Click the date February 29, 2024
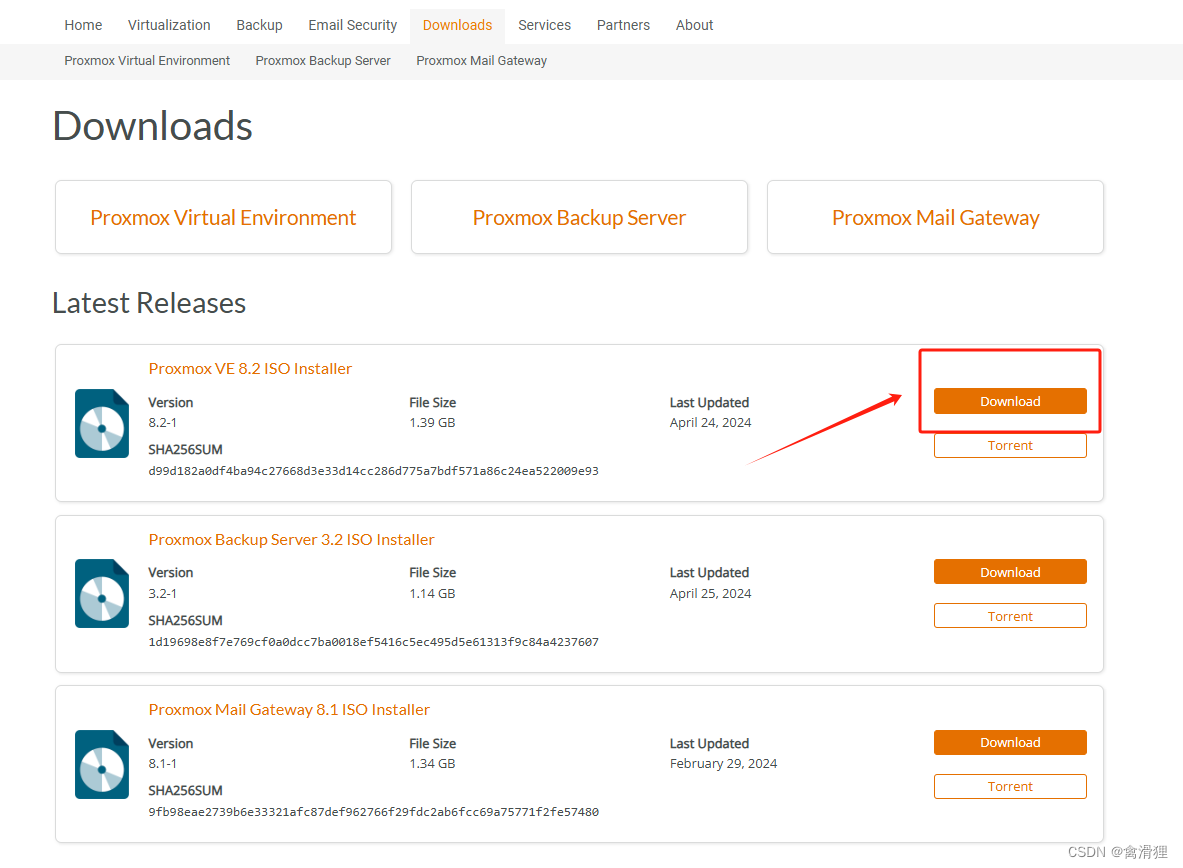This screenshot has height=868, width=1183. (x=724, y=764)
